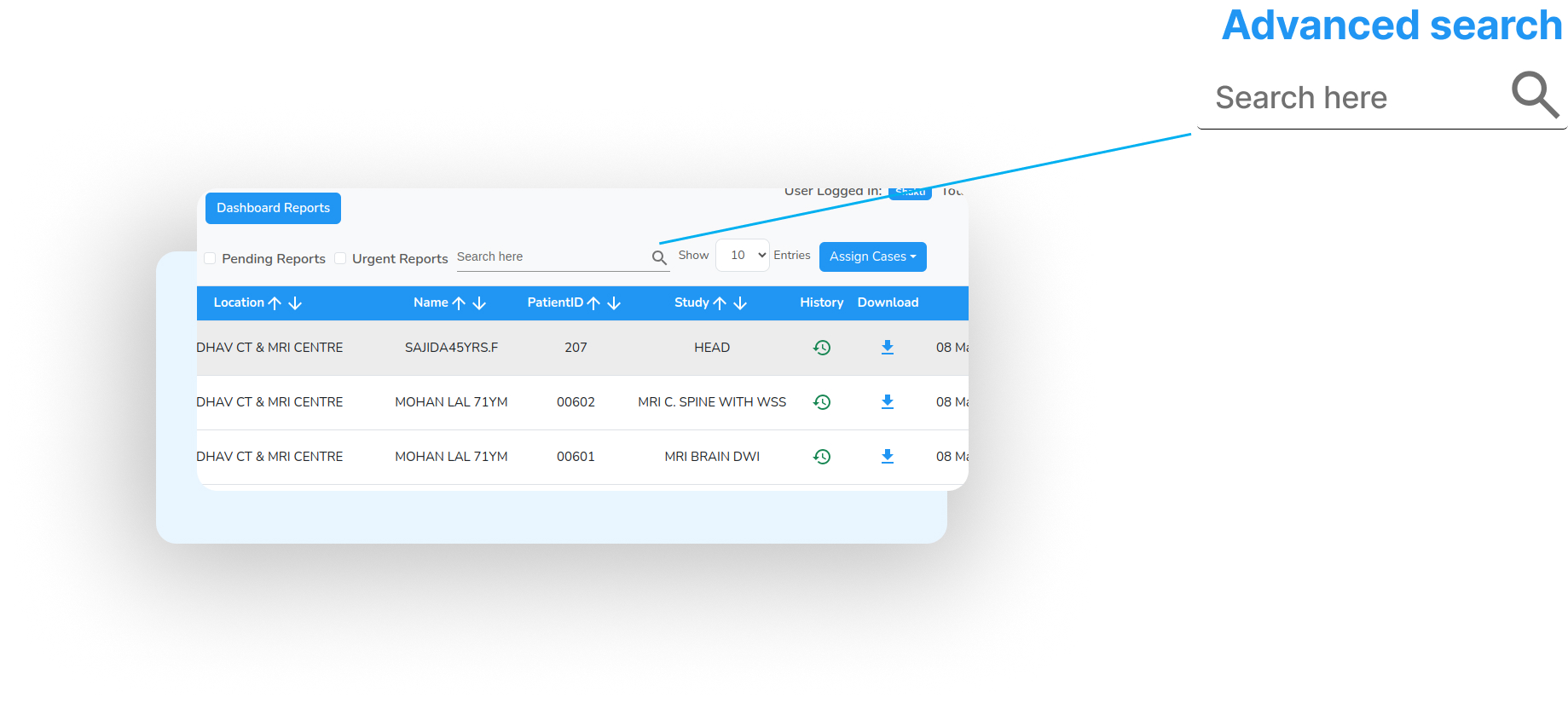The height and width of the screenshot is (703, 1568).
Task: View history of MRI BRAIN DWI study
Action: [x=821, y=457]
